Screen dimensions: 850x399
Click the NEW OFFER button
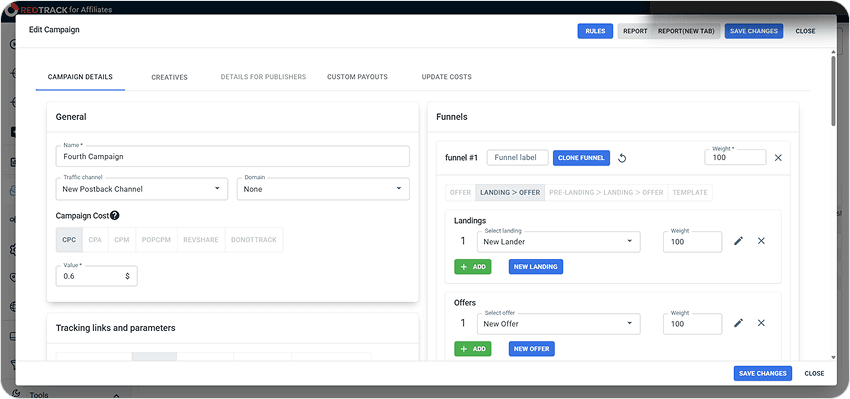[x=532, y=349]
